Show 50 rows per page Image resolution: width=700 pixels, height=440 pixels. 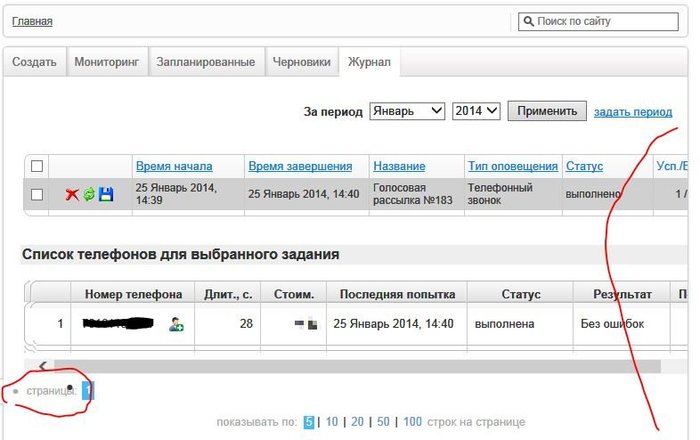click(383, 422)
